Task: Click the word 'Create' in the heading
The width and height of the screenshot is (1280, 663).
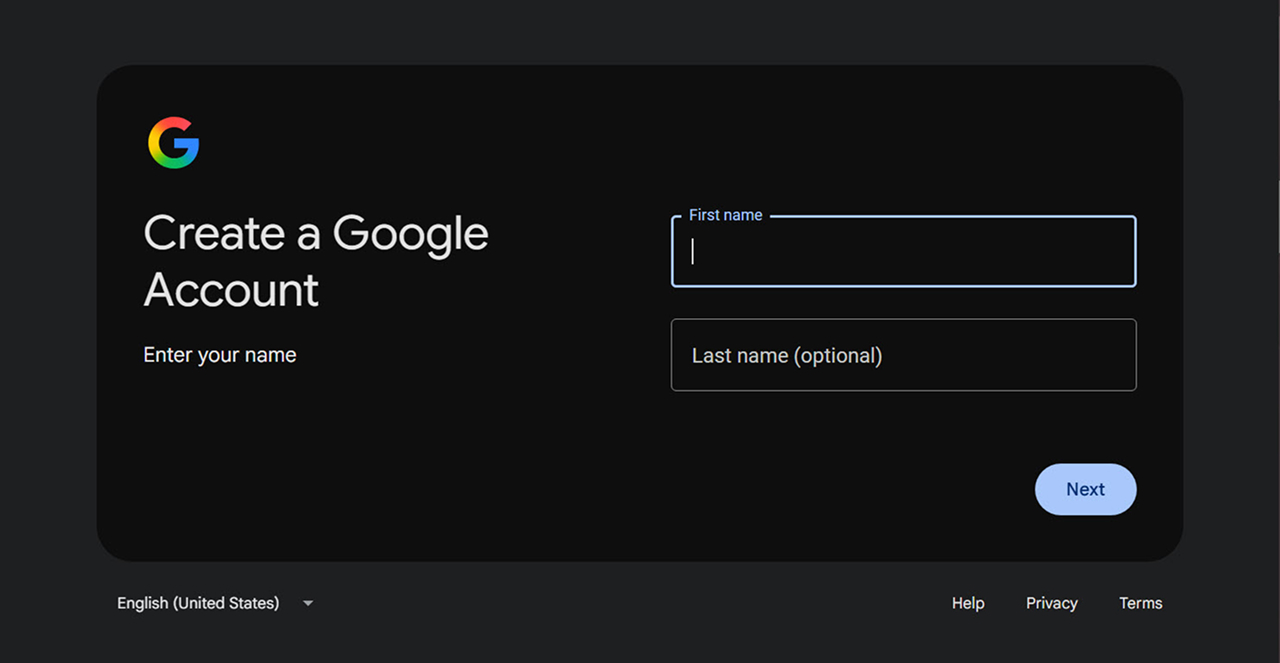Action: tap(215, 233)
